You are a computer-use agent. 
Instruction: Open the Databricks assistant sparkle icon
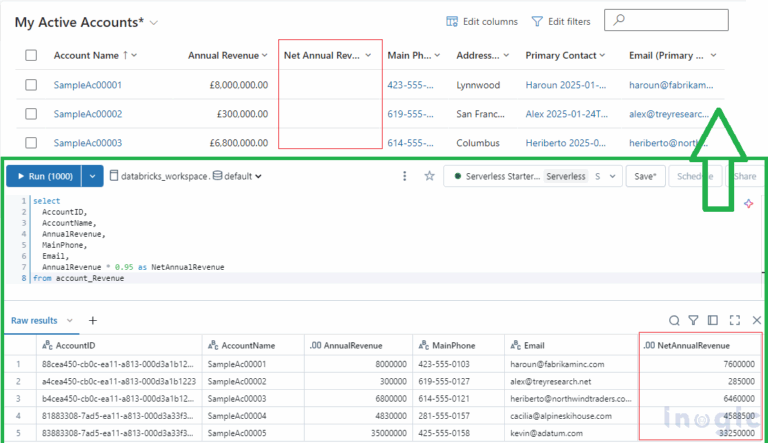[x=748, y=204]
